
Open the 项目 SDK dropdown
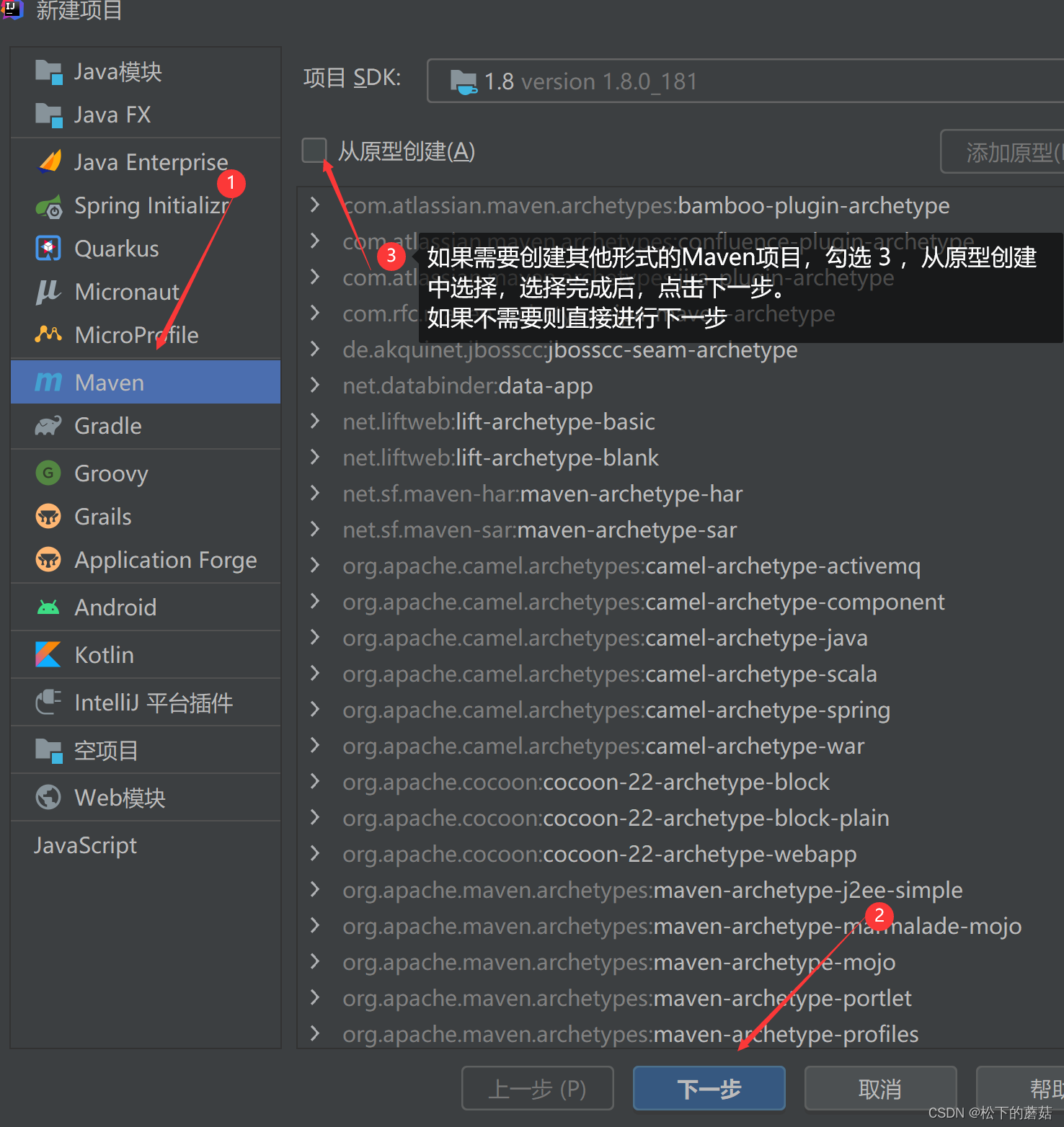coord(745,81)
